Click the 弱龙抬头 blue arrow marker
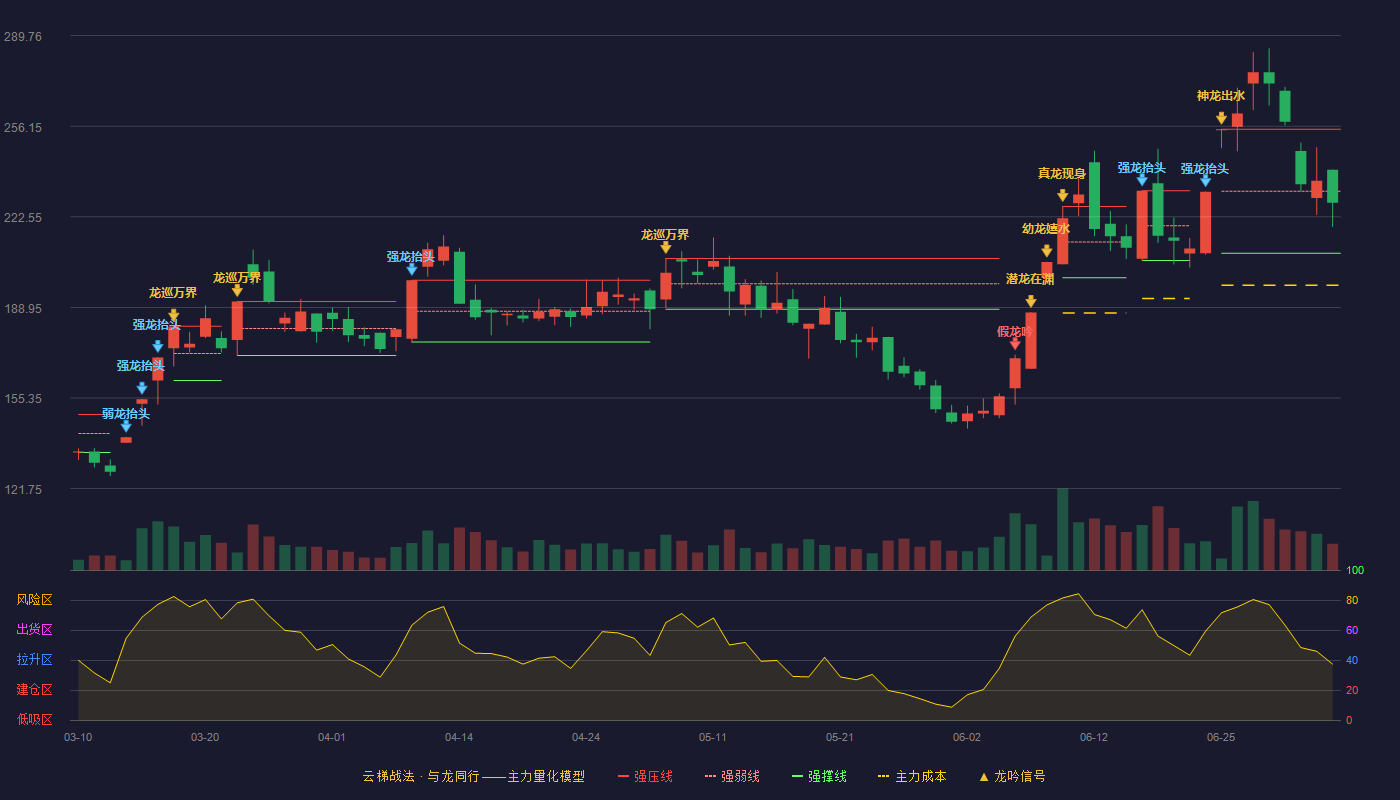Image resolution: width=1400 pixels, height=800 pixels. 126,426
